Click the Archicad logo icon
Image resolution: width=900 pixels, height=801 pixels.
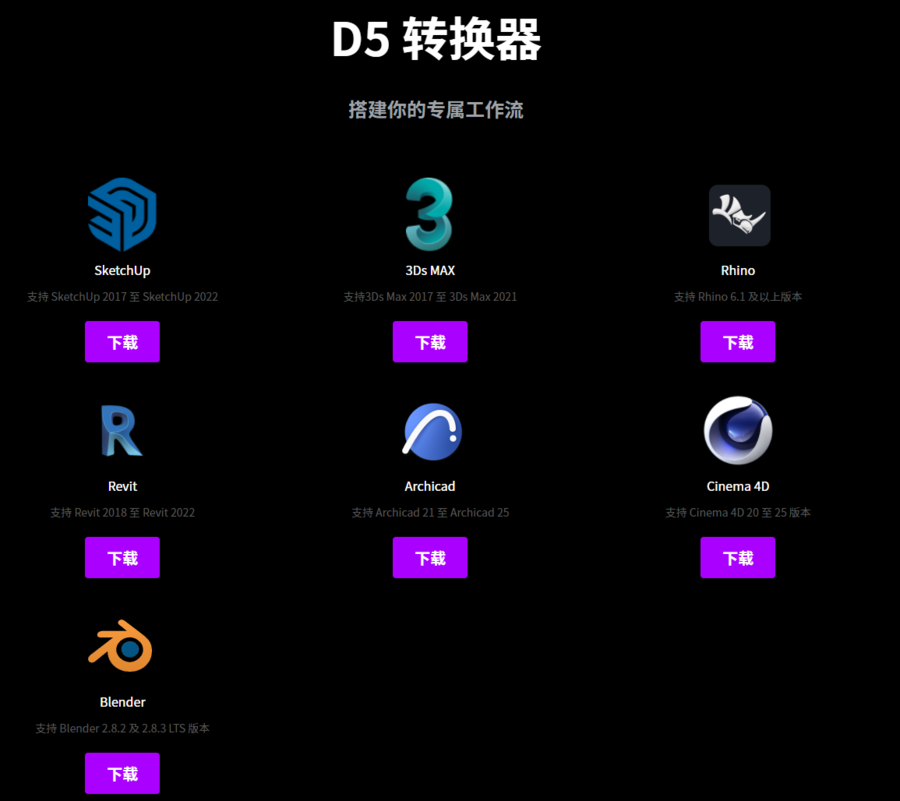432,431
